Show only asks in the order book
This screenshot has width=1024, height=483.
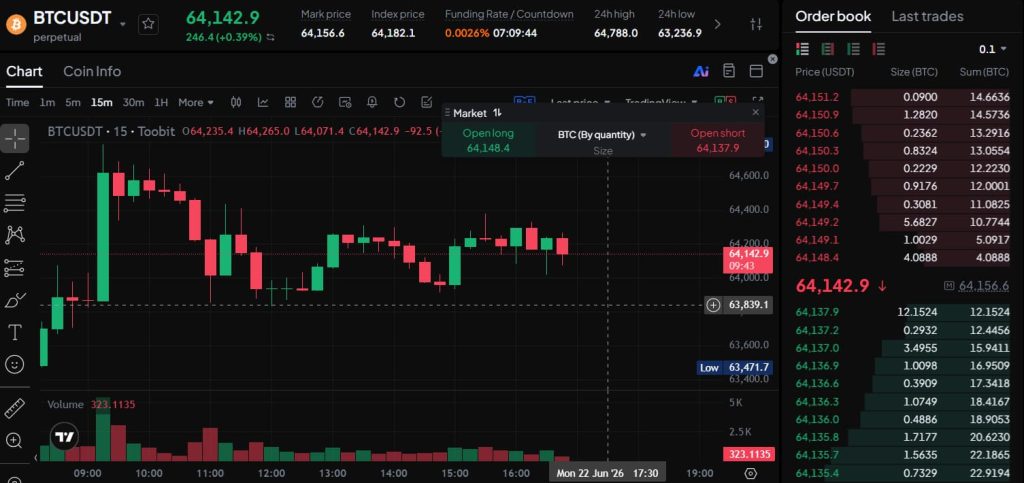pos(879,49)
